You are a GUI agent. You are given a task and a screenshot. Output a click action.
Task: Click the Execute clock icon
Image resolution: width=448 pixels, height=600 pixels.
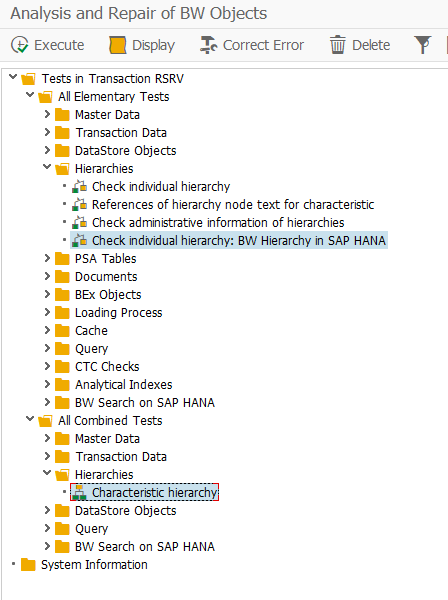coord(19,45)
